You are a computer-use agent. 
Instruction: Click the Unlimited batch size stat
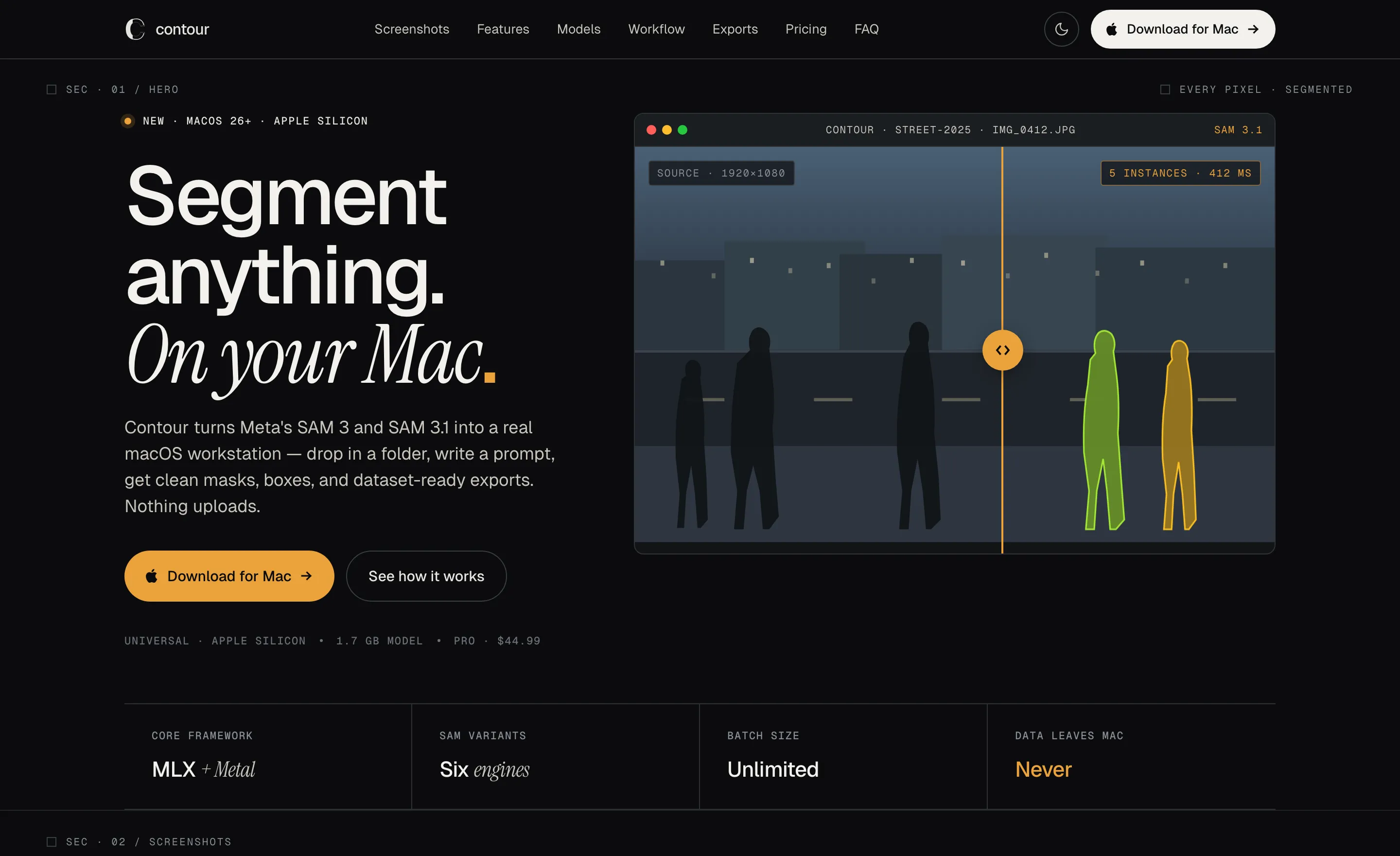tap(773, 769)
